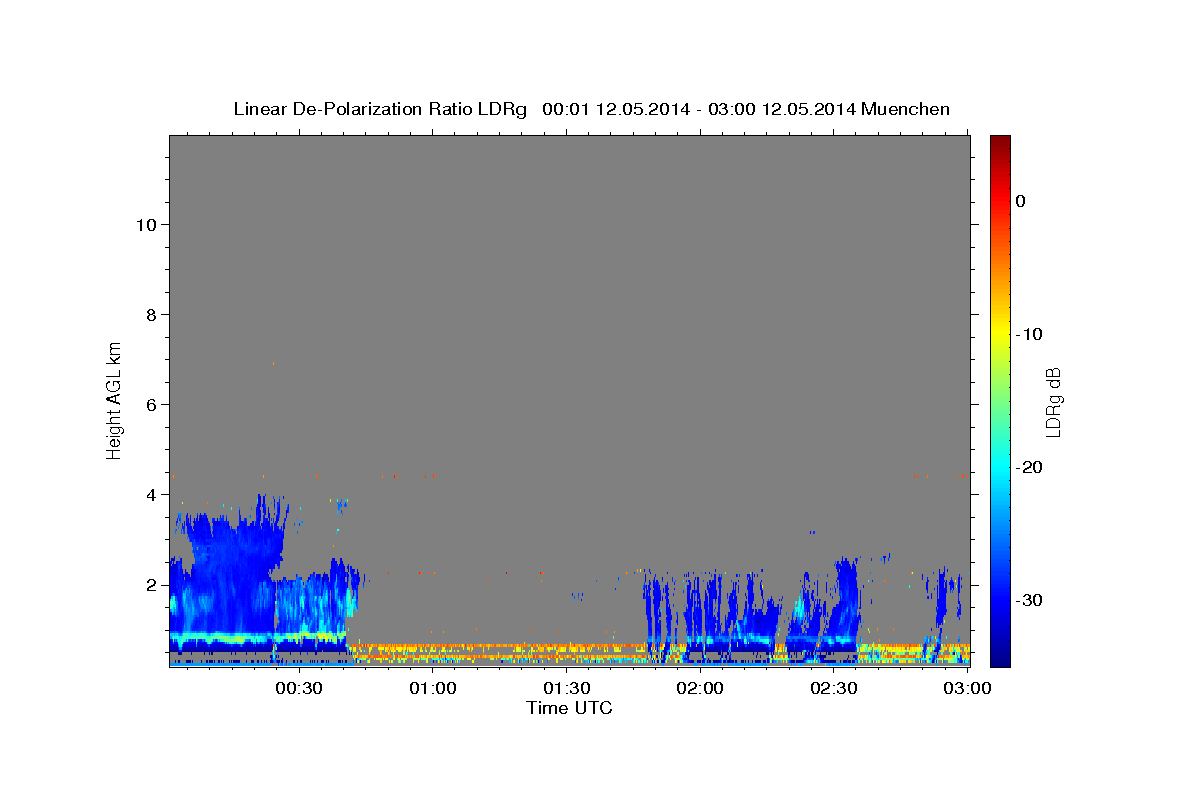Click the 02:00 time tick label
The height and width of the screenshot is (800, 1200).
point(700,688)
